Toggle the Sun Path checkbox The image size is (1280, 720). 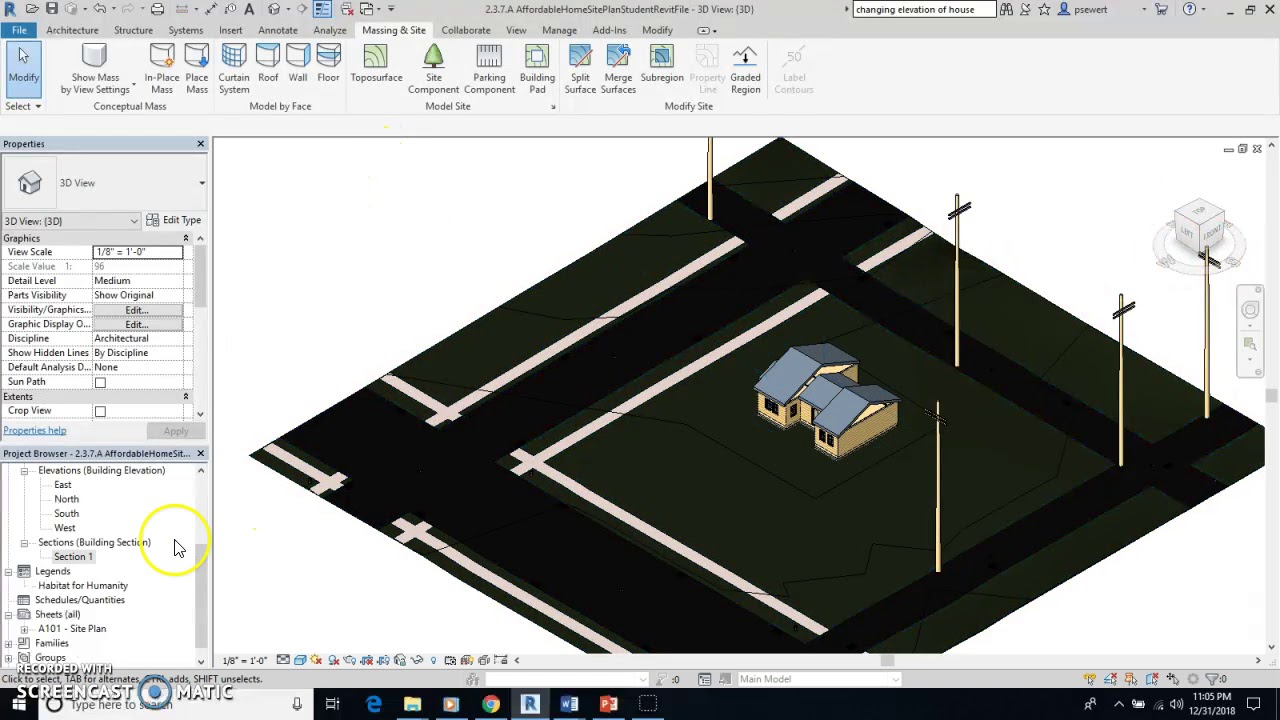click(100, 382)
